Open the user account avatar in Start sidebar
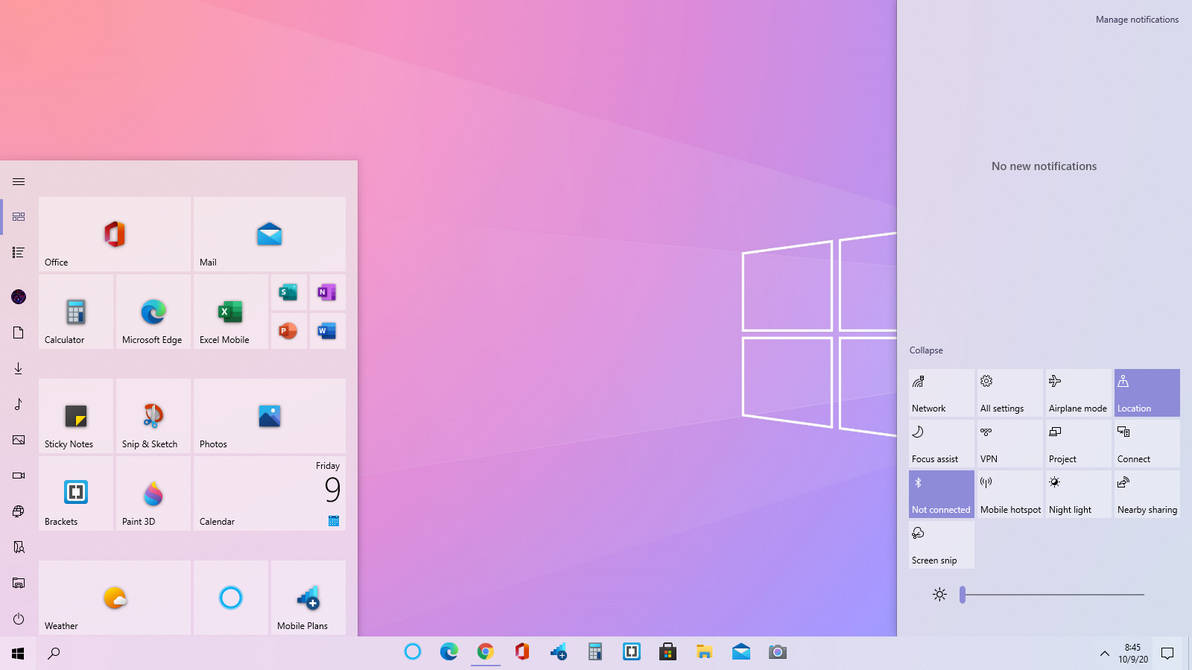 (18, 297)
